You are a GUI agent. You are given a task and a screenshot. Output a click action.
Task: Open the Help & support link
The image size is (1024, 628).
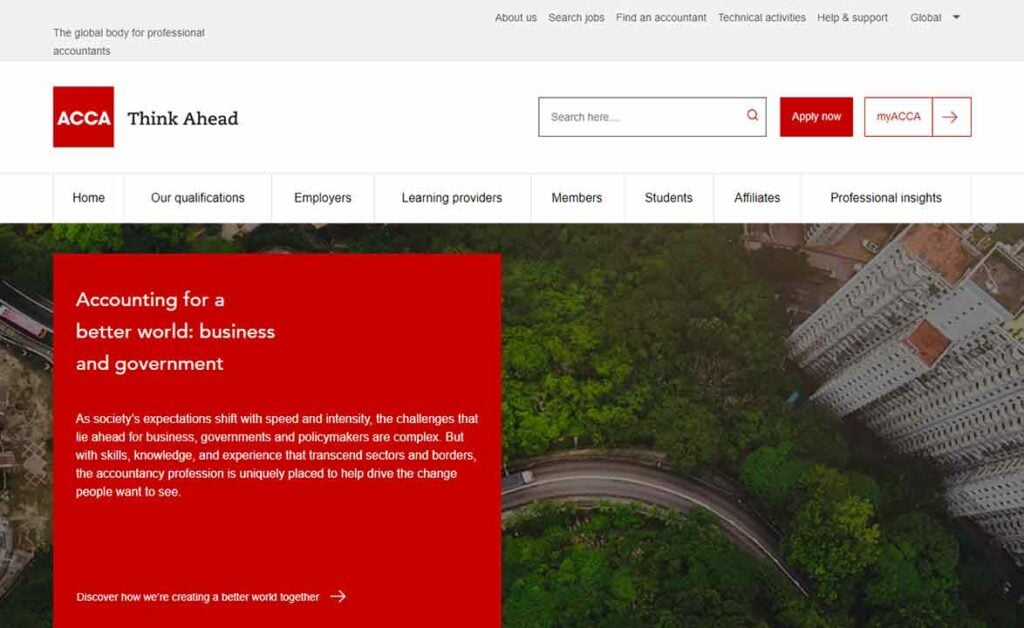pos(852,18)
